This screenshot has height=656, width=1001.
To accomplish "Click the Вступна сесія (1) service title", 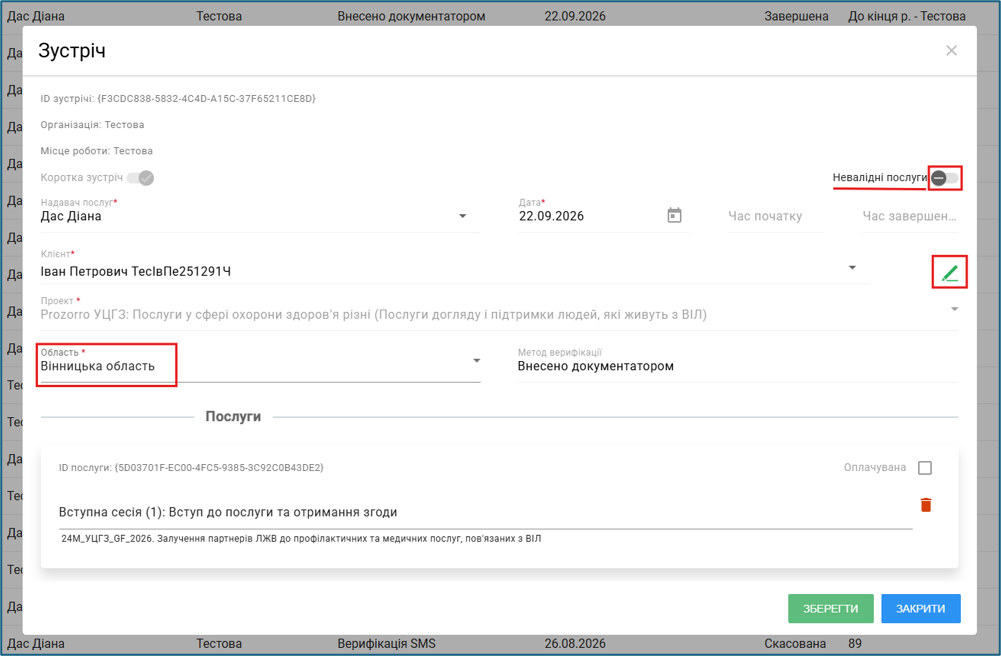I will pyautogui.click(x=228, y=512).
